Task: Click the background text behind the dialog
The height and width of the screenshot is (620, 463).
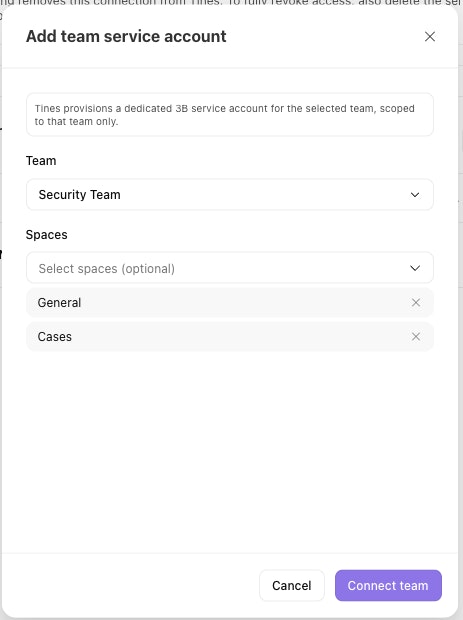Action: click(x=231, y=2)
